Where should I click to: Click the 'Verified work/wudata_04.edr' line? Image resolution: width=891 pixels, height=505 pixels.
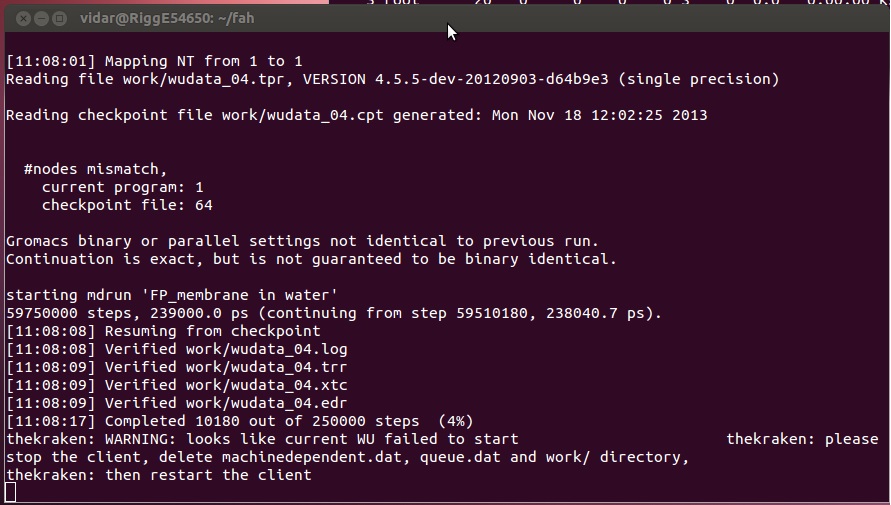click(x=177, y=403)
